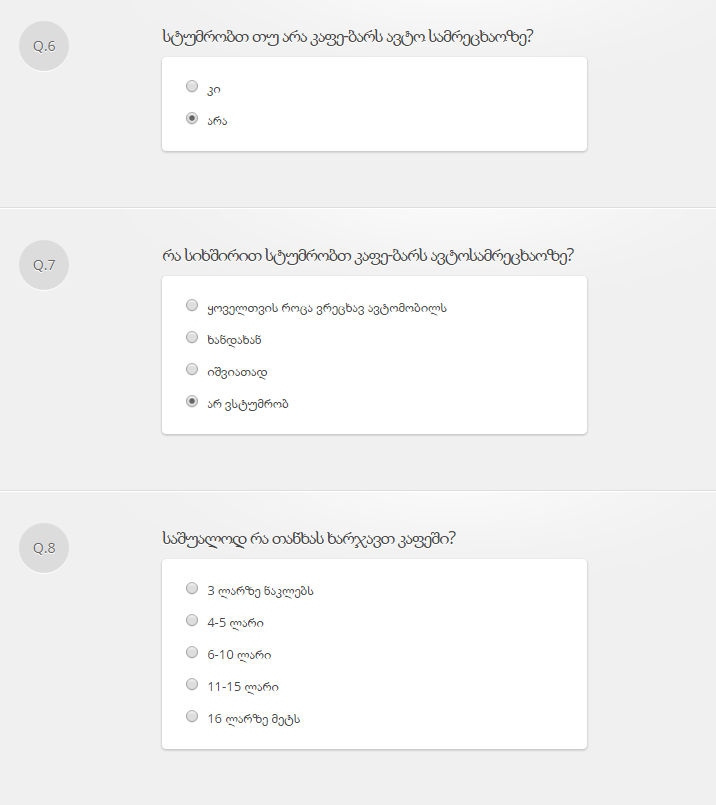The image size is (716, 805).
Task: Click the Q.8 question number badge
Action: tap(44, 548)
